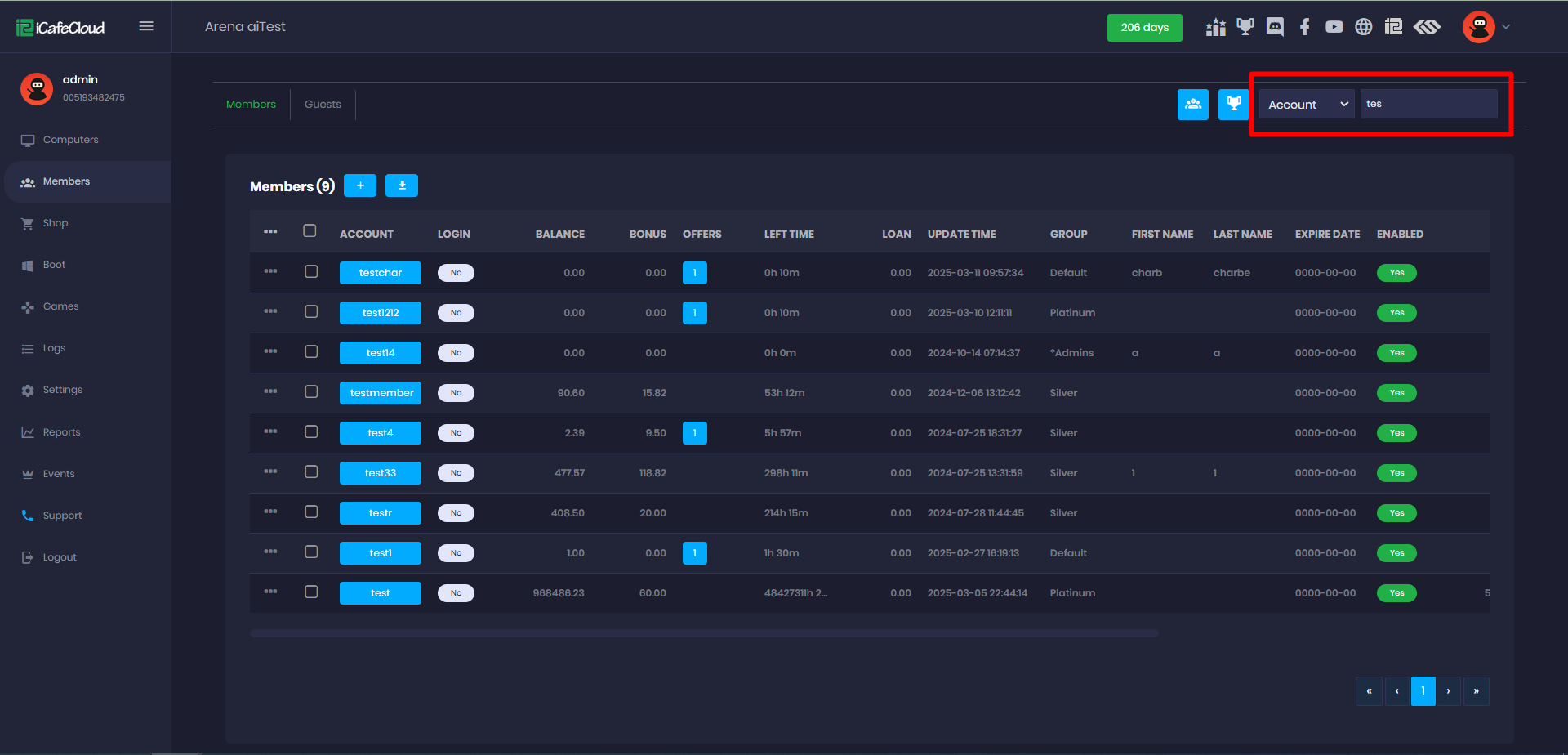Click the Facebook icon in header

click(1304, 27)
